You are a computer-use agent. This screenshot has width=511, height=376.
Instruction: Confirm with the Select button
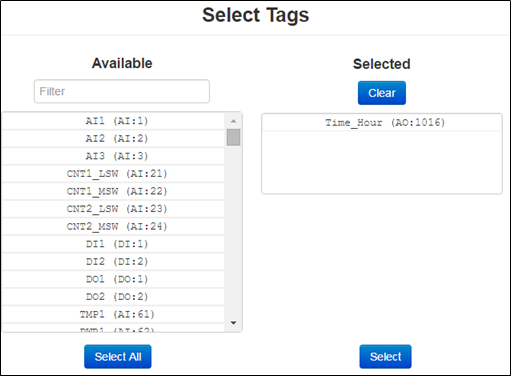385,357
